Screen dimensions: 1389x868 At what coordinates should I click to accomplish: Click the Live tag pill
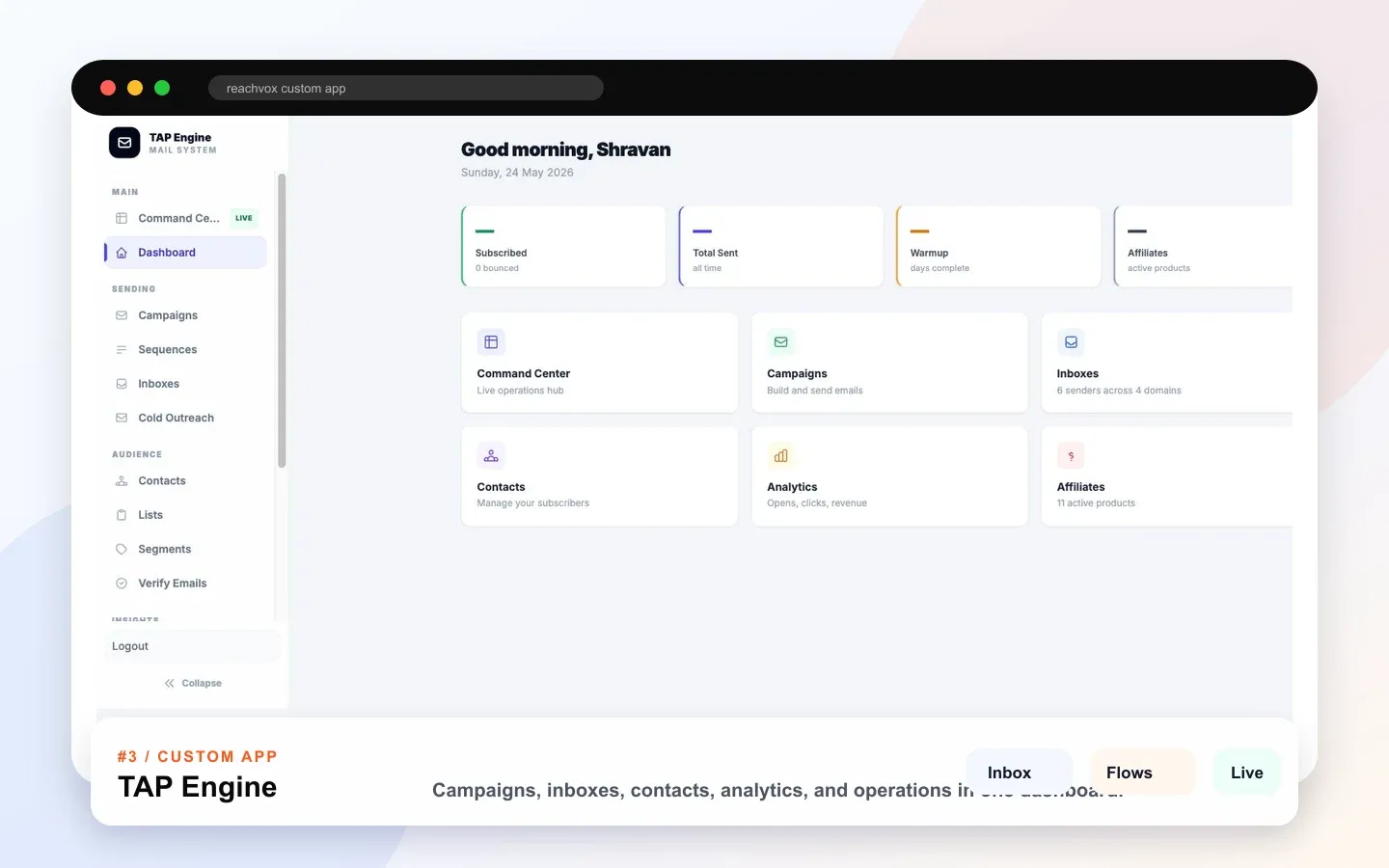pos(1247,773)
